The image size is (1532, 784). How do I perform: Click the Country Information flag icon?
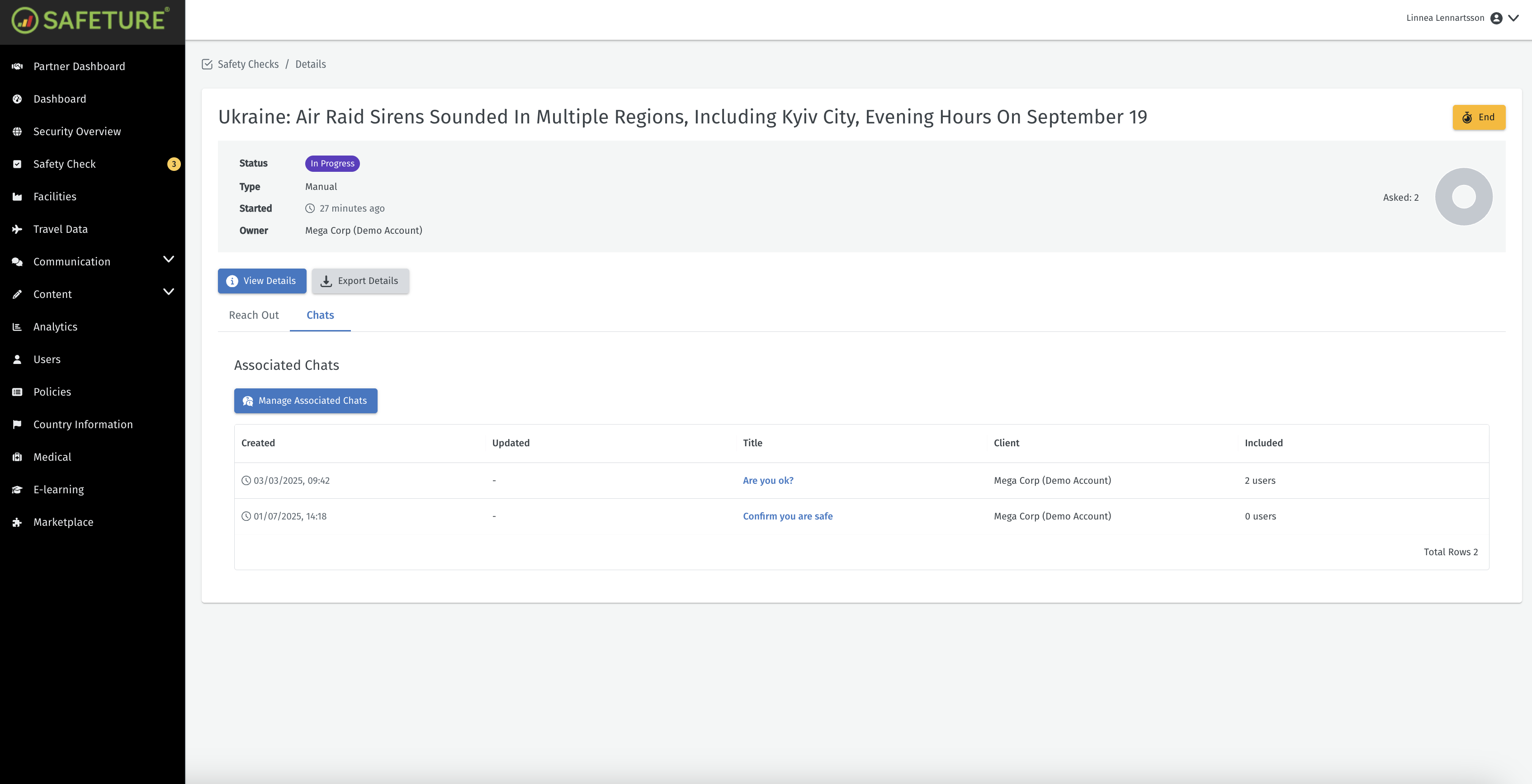pos(17,424)
